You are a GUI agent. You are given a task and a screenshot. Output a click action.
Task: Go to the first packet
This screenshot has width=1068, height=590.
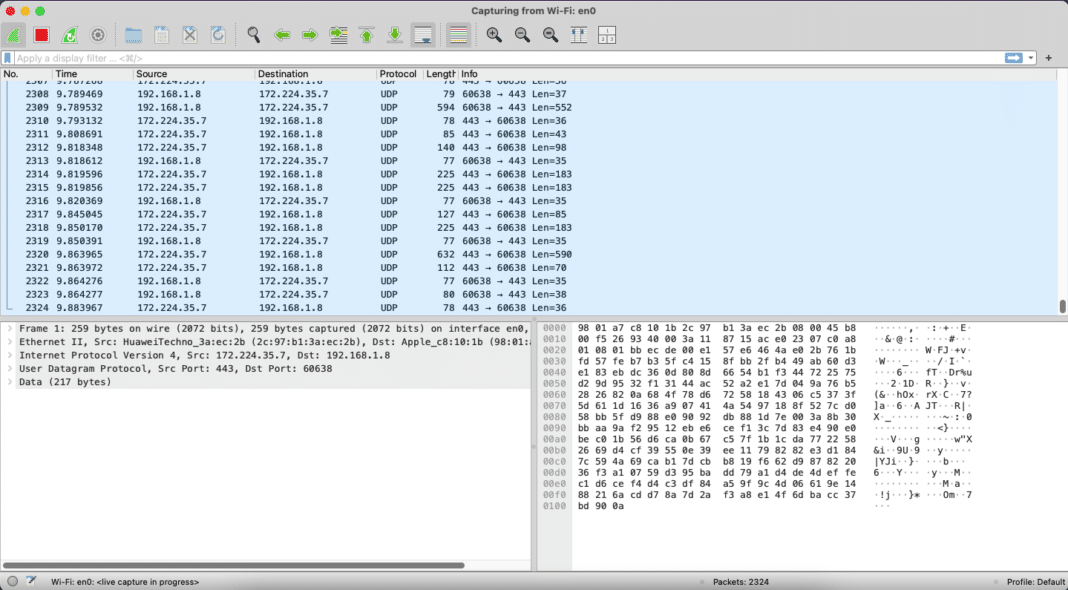point(366,34)
